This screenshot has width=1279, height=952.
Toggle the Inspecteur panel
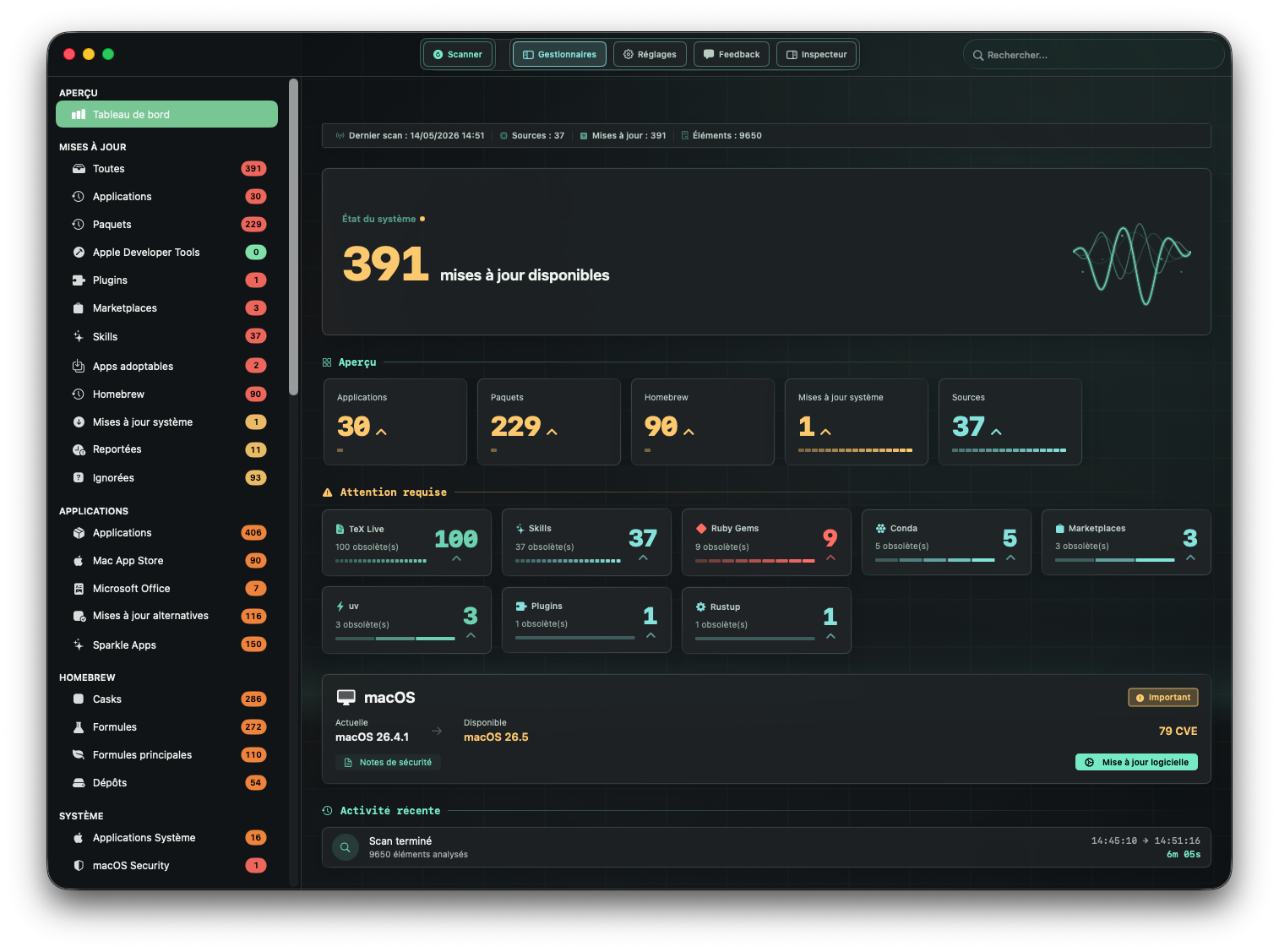[817, 54]
